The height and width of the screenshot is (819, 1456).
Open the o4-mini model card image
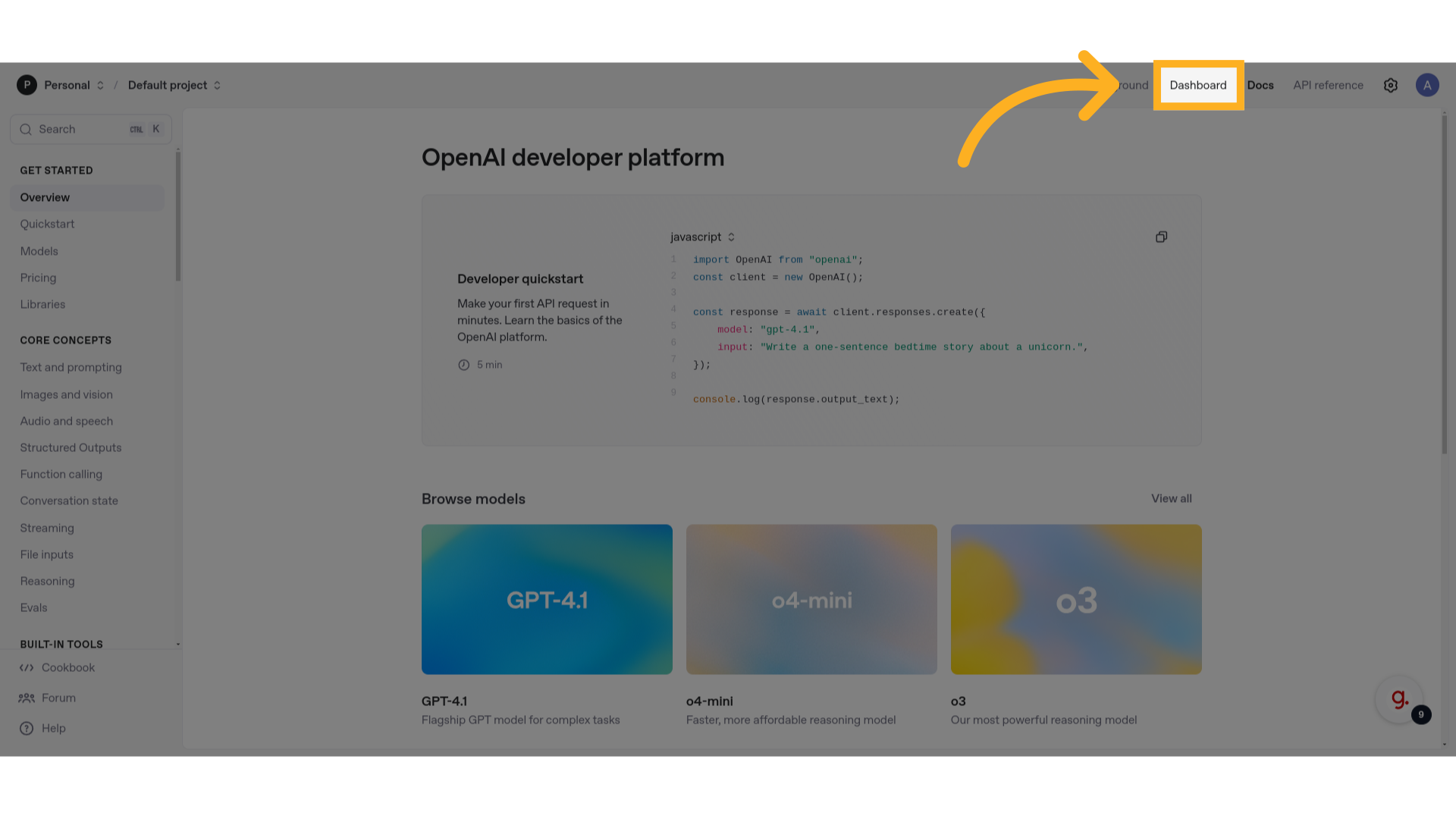coord(811,600)
